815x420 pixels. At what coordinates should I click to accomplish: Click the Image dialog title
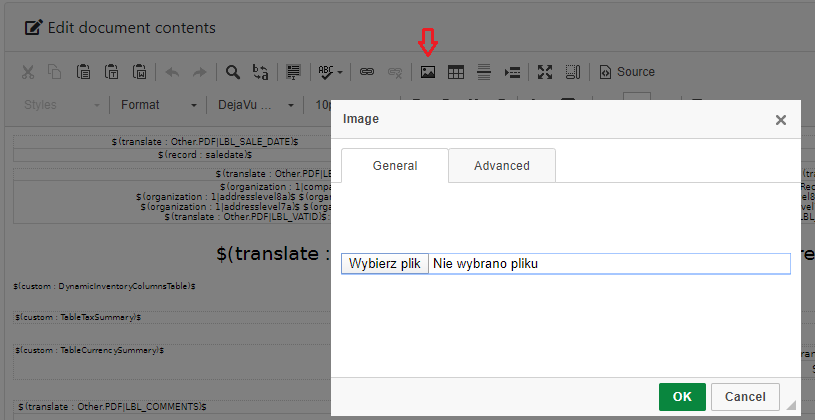click(x=361, y=119)
